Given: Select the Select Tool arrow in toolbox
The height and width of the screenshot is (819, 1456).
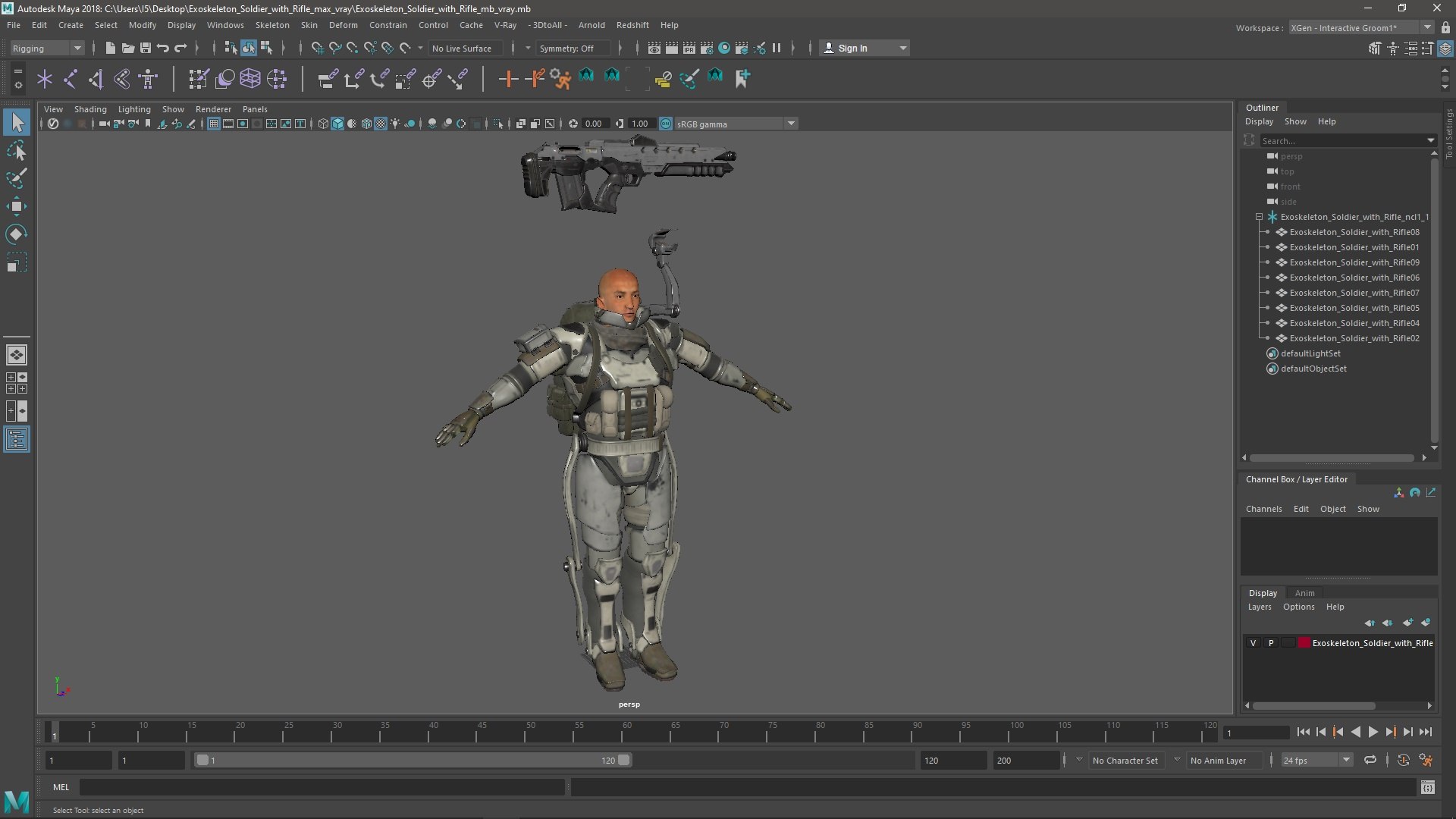Looking at the screenshot, I should [17, 122].
